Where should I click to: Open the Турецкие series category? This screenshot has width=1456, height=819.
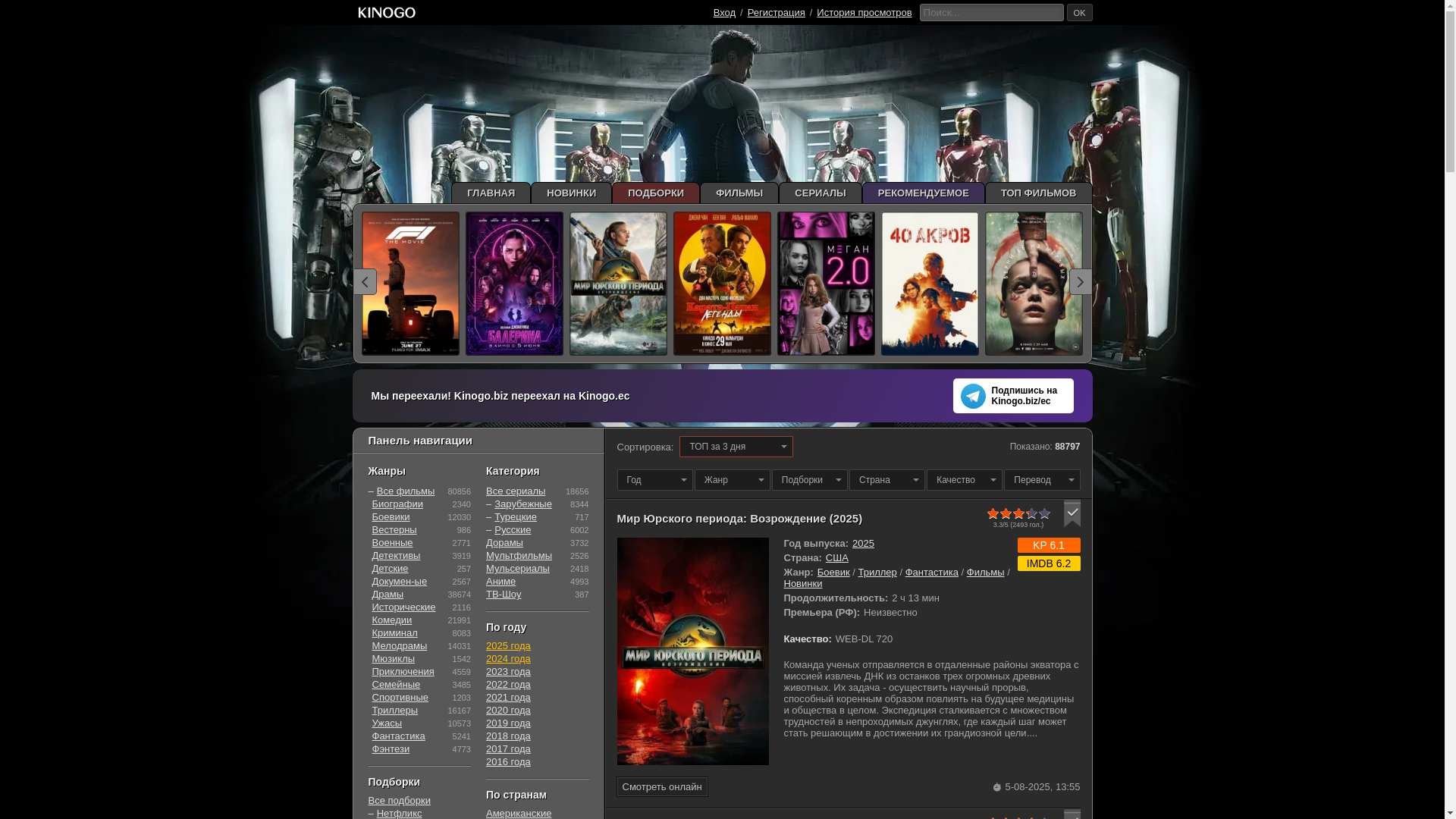516,517
